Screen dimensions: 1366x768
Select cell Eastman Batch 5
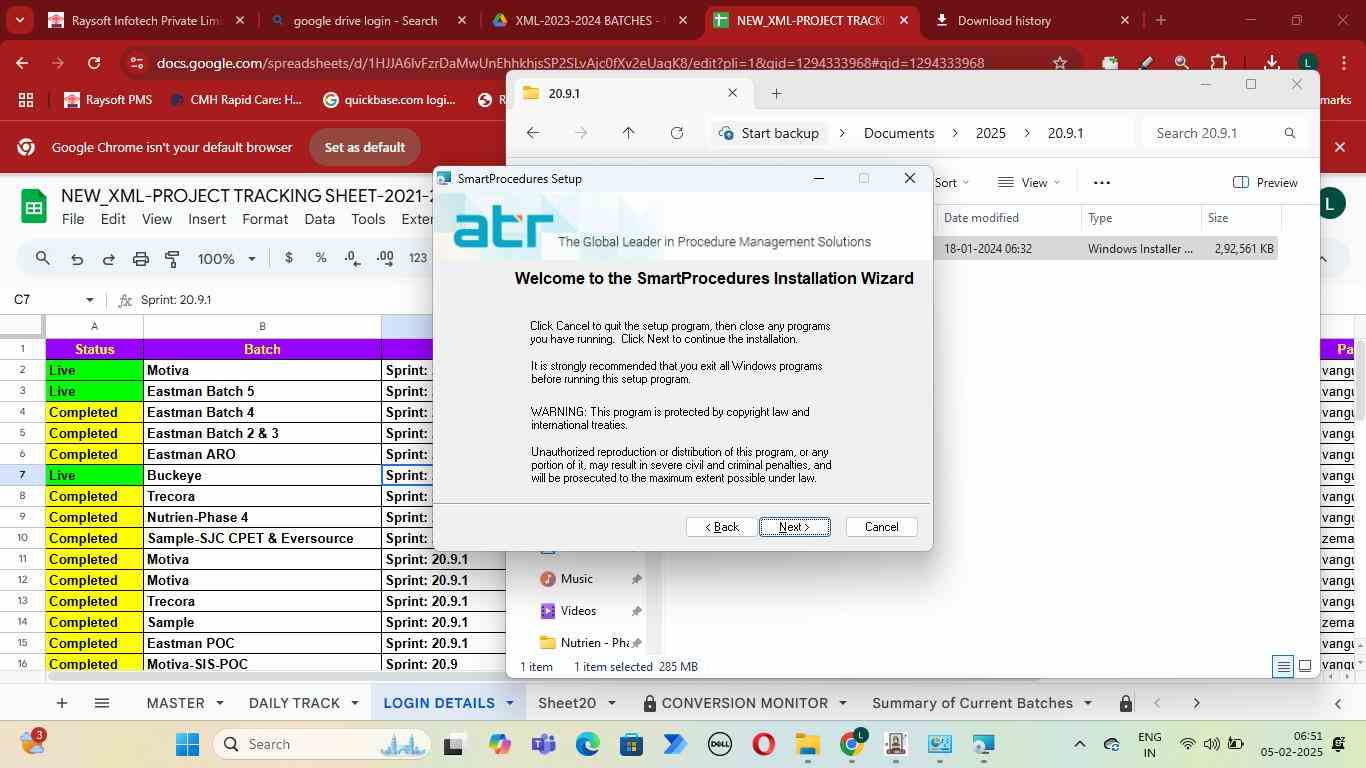(262, 391)
